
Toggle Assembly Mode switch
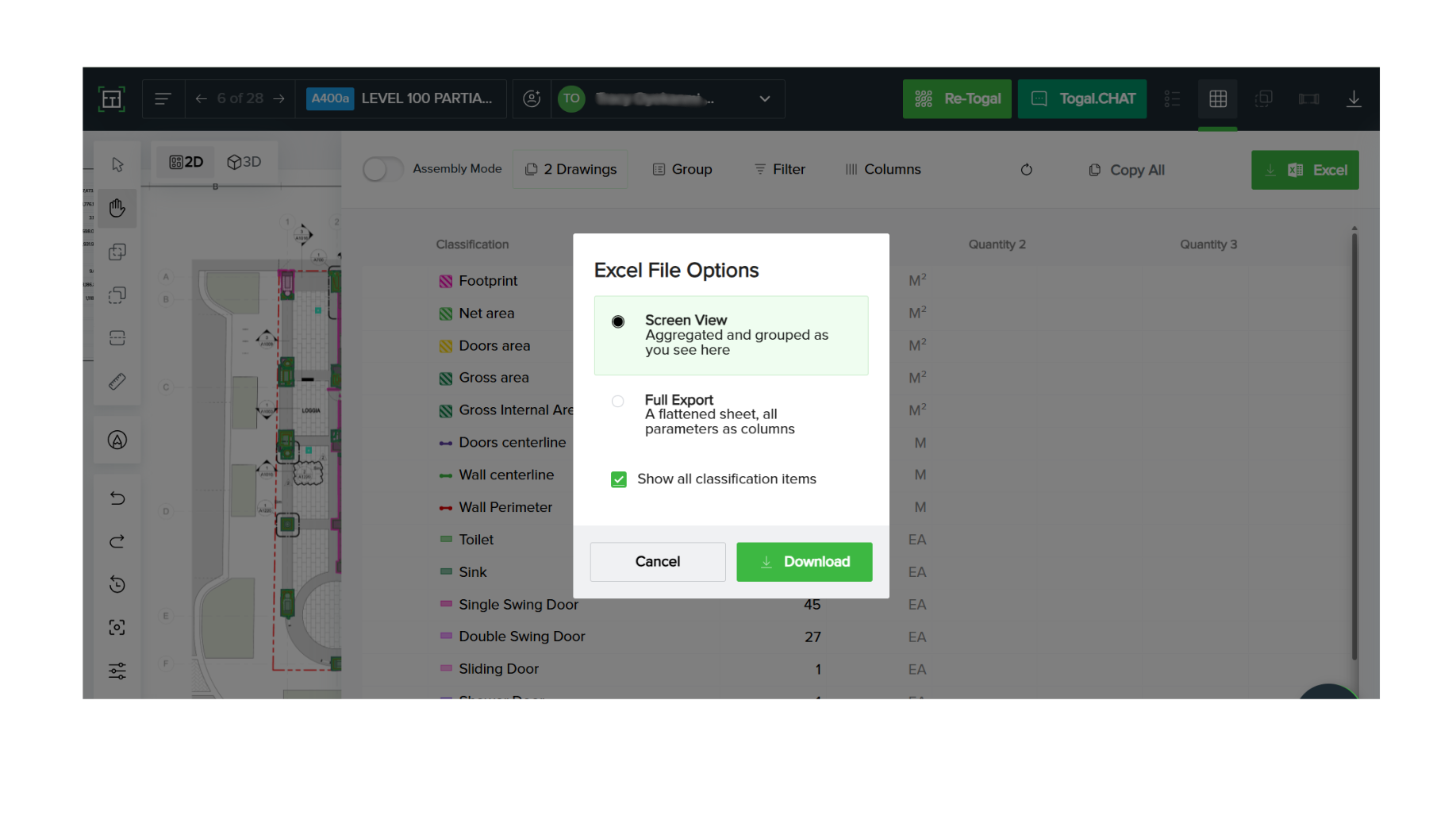(x=382, y=169)
